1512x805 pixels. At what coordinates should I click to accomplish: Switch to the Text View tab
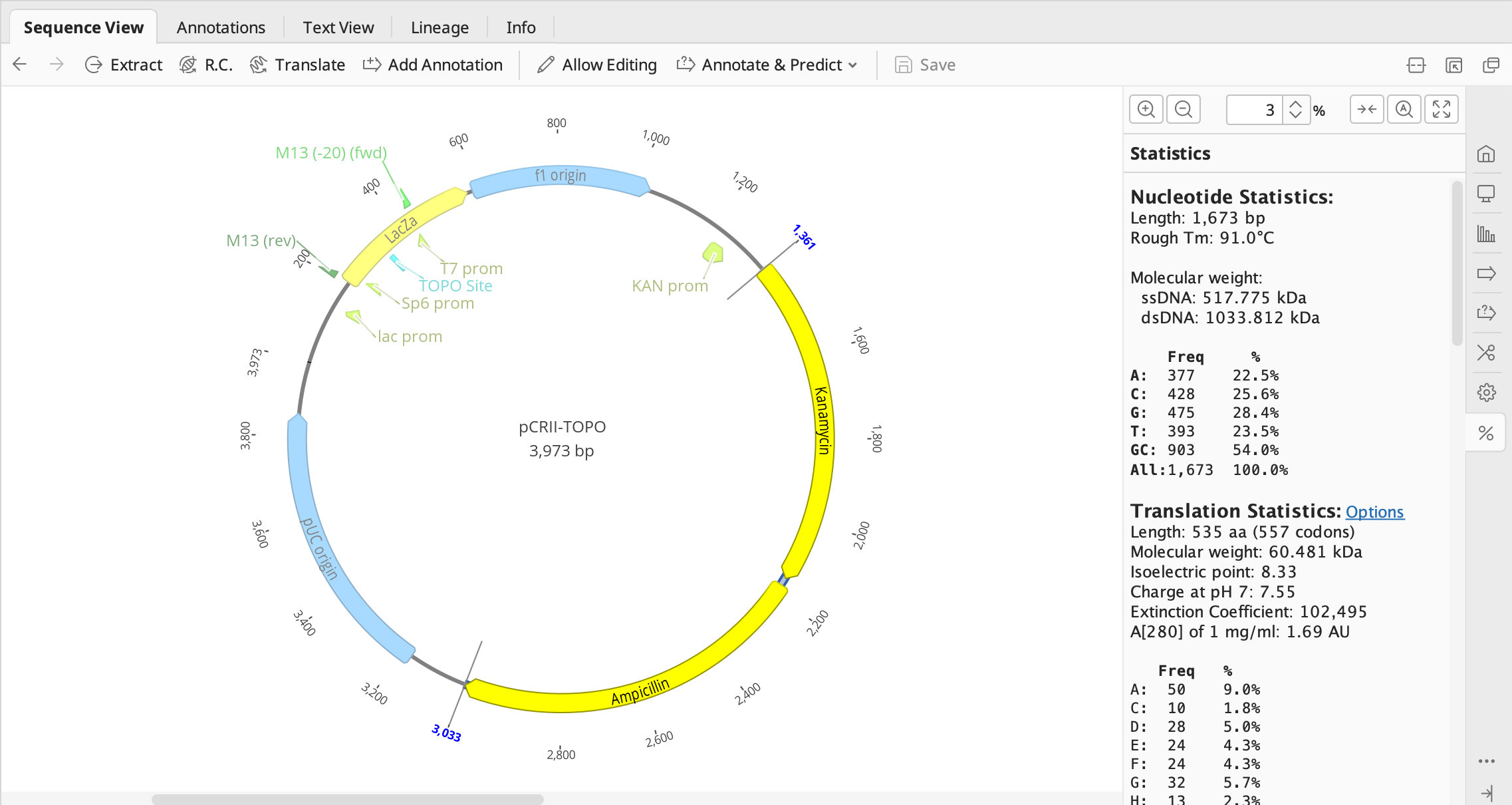coord(338,27)
